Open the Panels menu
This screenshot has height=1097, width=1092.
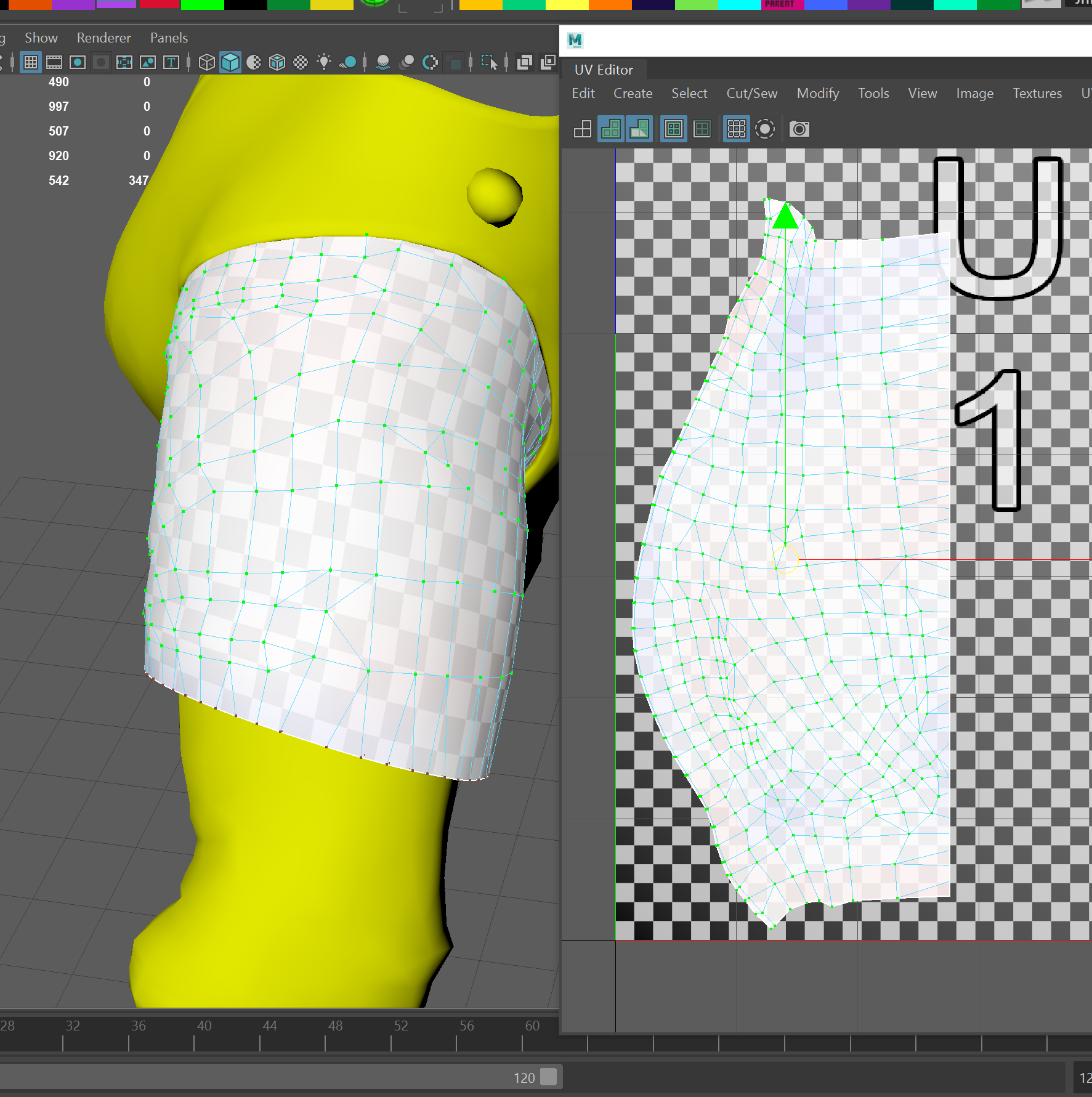169,38
